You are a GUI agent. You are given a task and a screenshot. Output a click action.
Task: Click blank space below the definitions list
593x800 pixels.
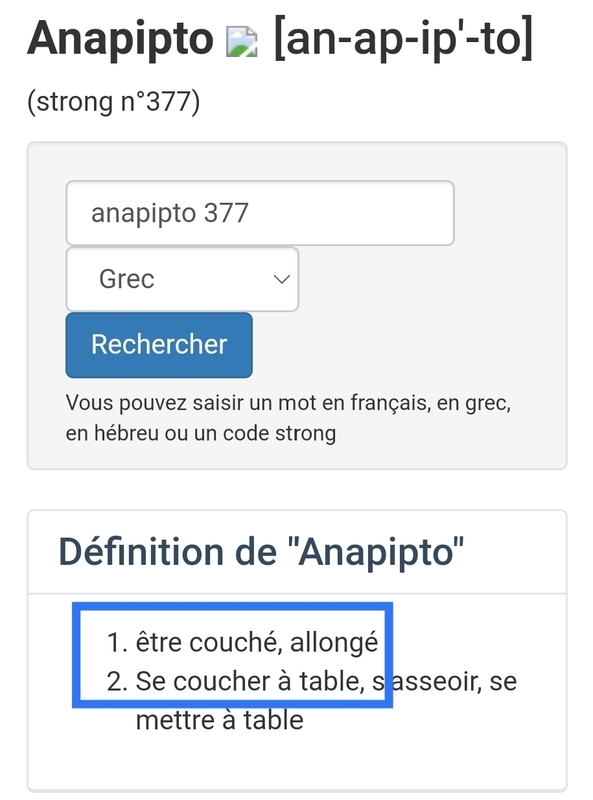(x=296, y=763)
